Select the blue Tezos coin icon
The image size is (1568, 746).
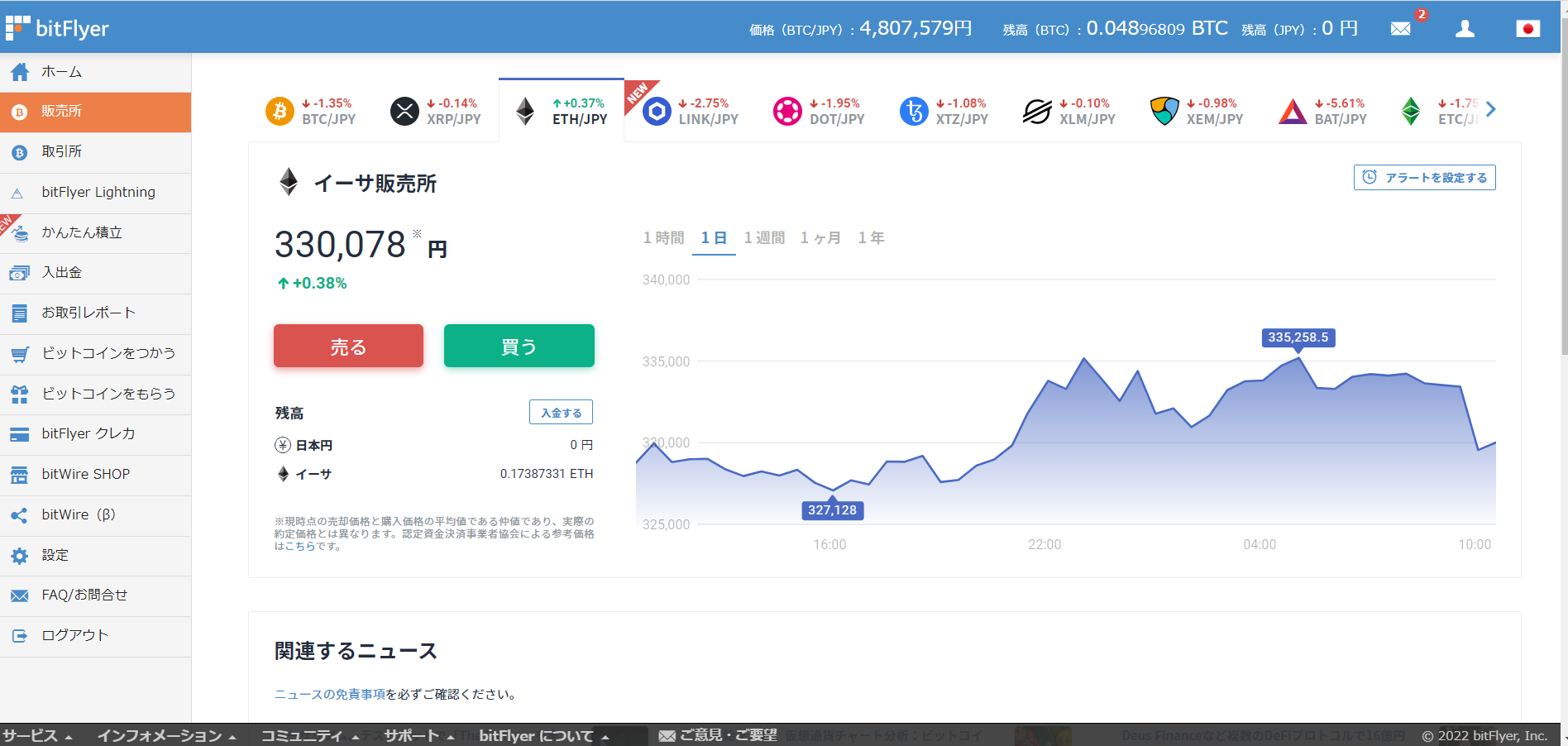tap(914, 110)
